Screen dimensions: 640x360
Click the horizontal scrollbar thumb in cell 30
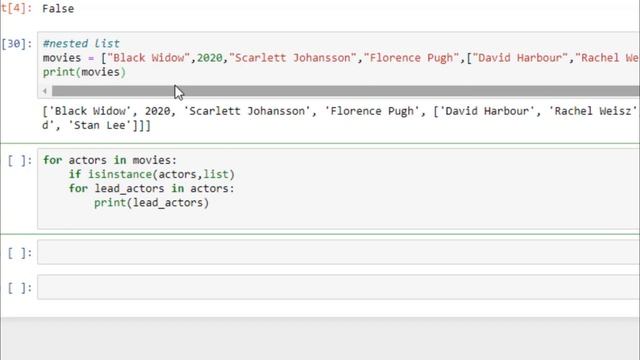[x=346, y=91]
